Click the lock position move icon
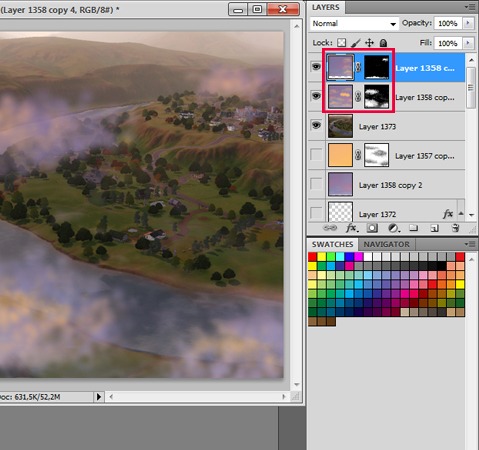This screenshot has width=479, height=450. (x=369, y=43)
